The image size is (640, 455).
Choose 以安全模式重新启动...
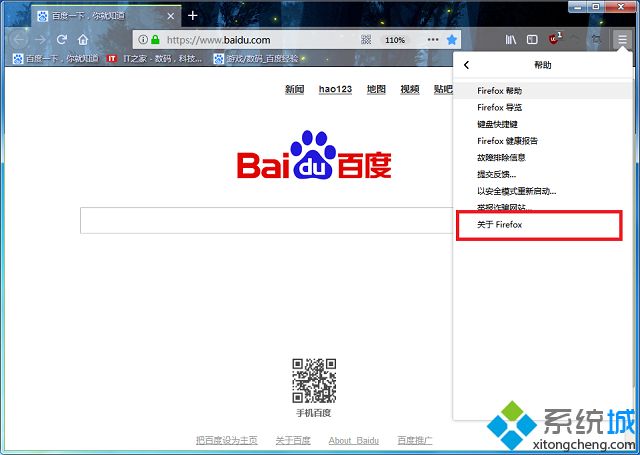[543, 191]
